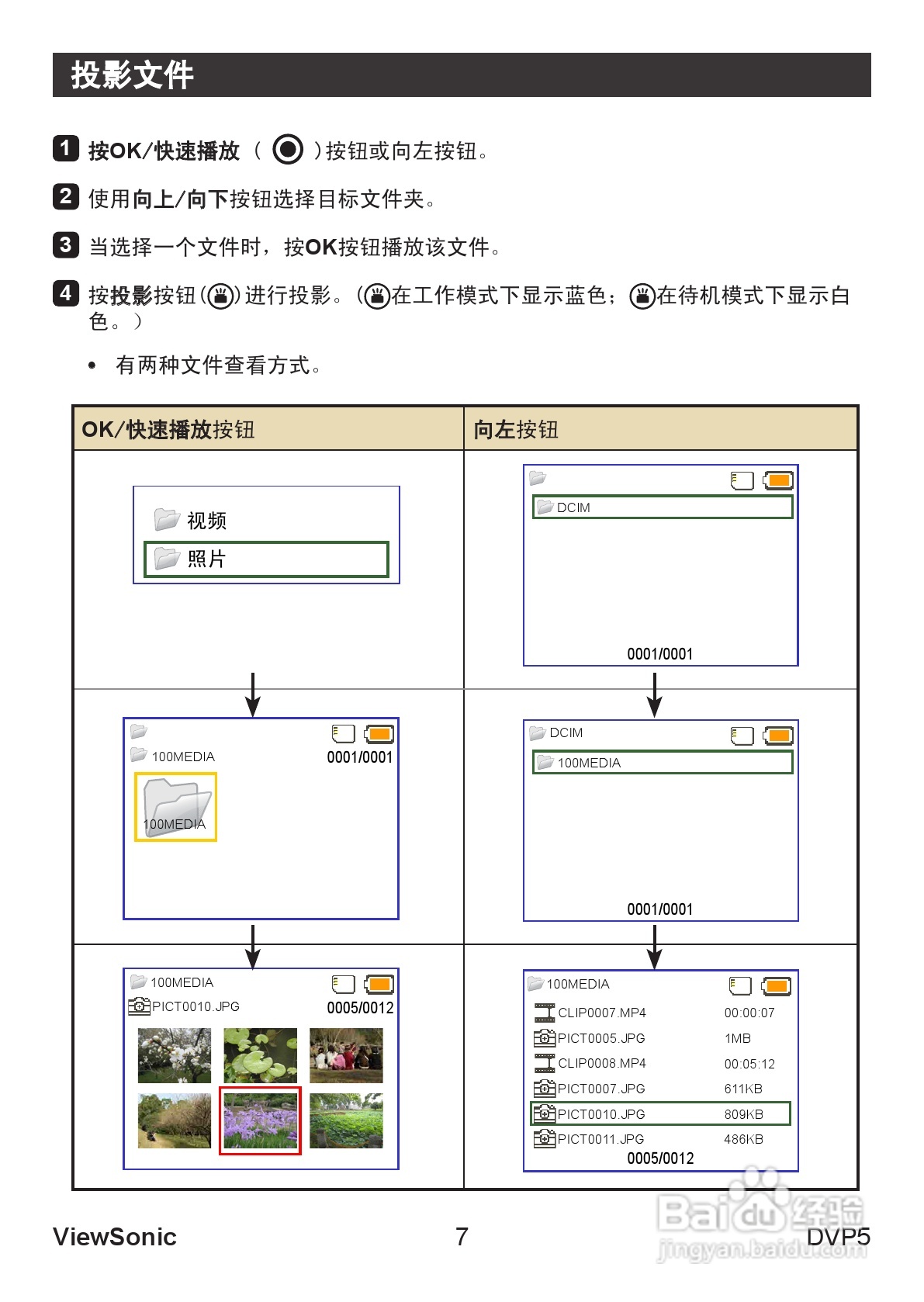
Task: Click the OK/快速播放 round button icon
Action: pyautogui.click(x=288, y=149)
